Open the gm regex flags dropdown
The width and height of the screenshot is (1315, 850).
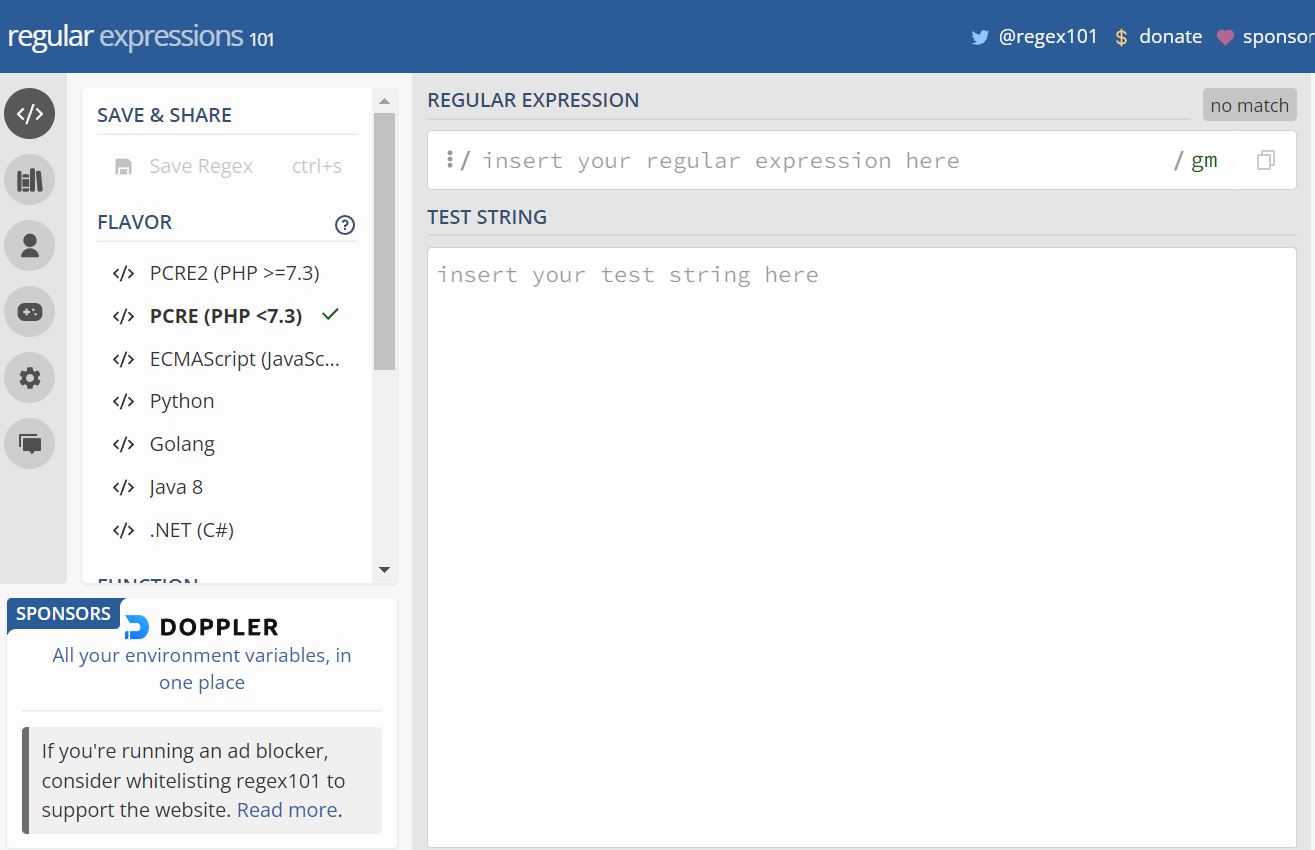click(x=1204, y=160)
